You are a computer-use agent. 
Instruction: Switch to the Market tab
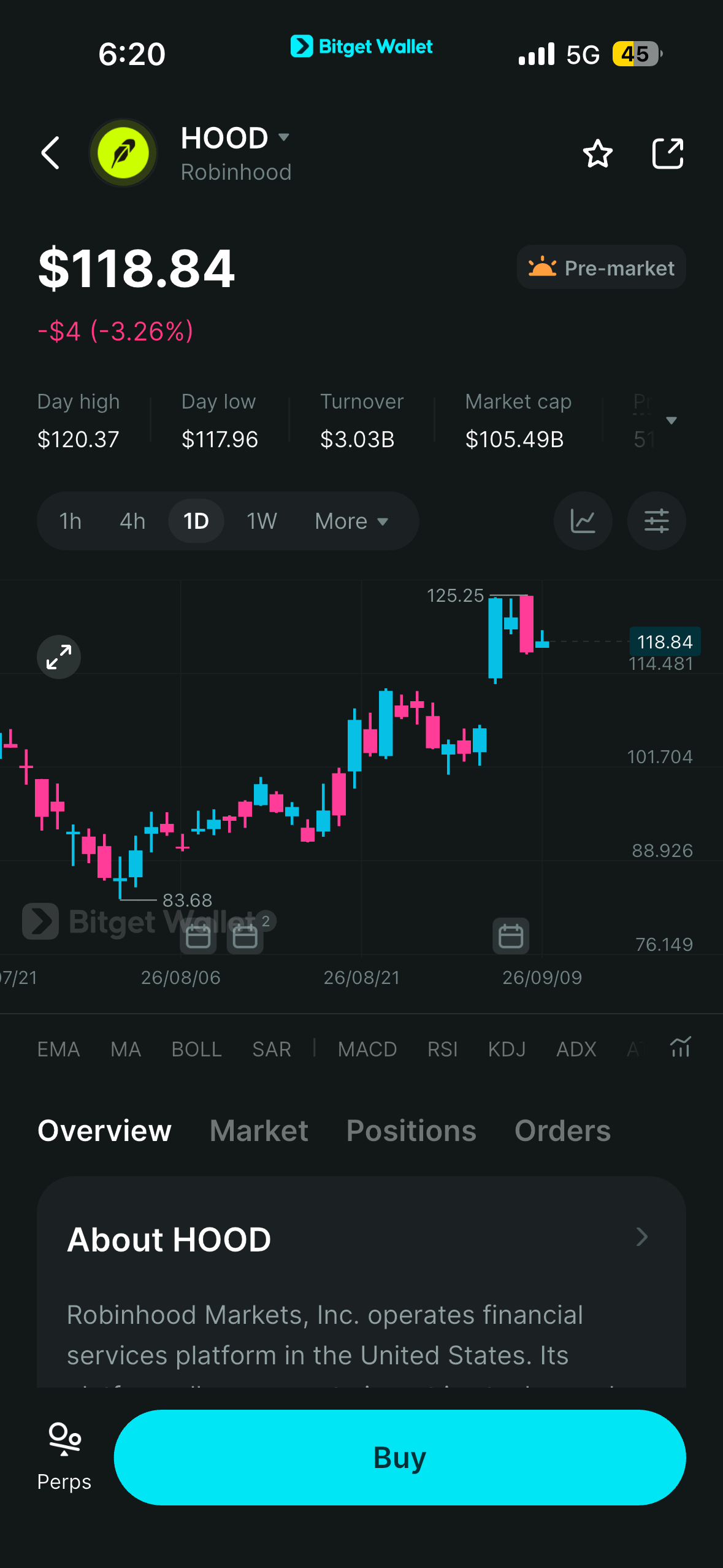(x=259, y=1131)
